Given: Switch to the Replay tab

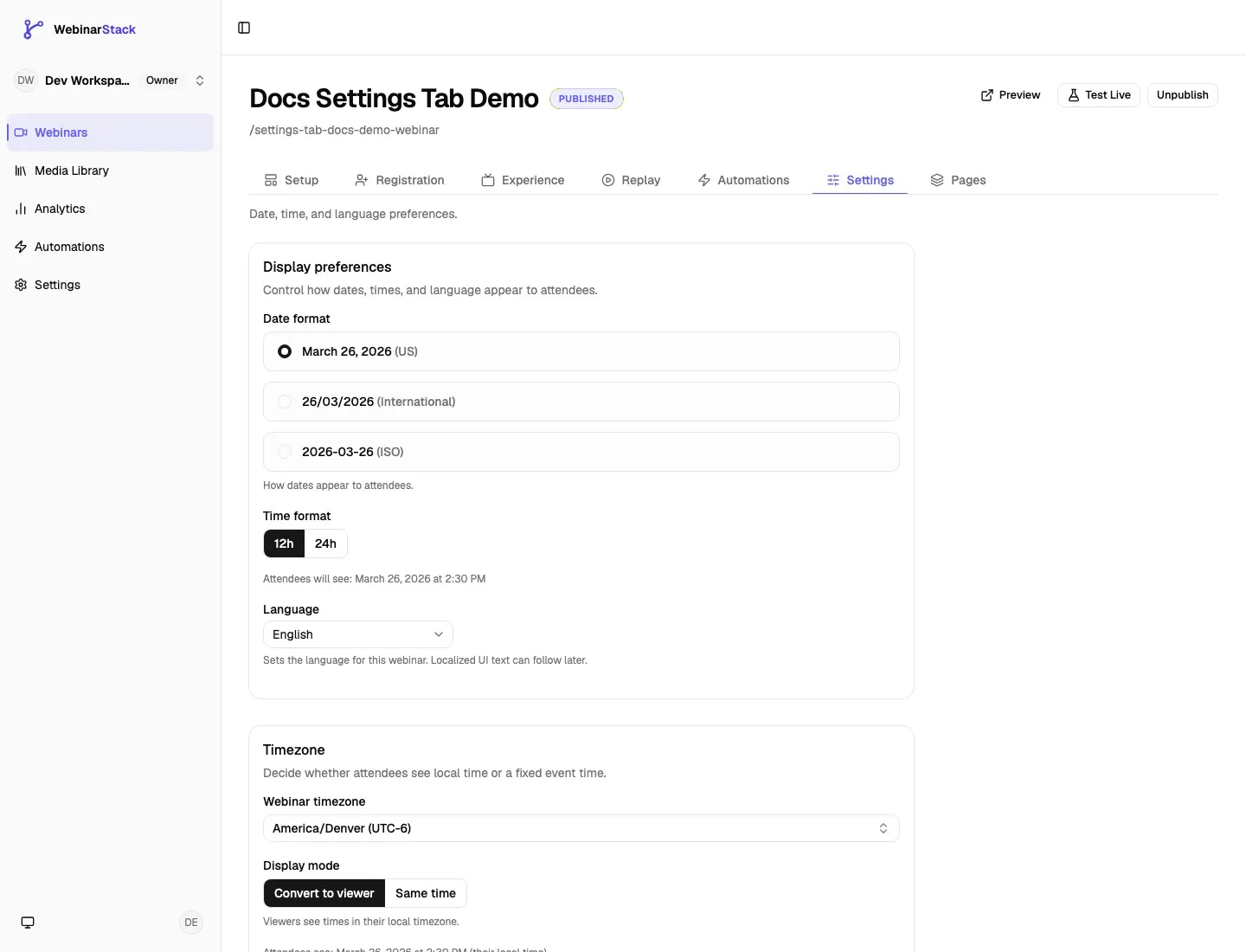Looking at the screenshot, I should pos(631,180).
